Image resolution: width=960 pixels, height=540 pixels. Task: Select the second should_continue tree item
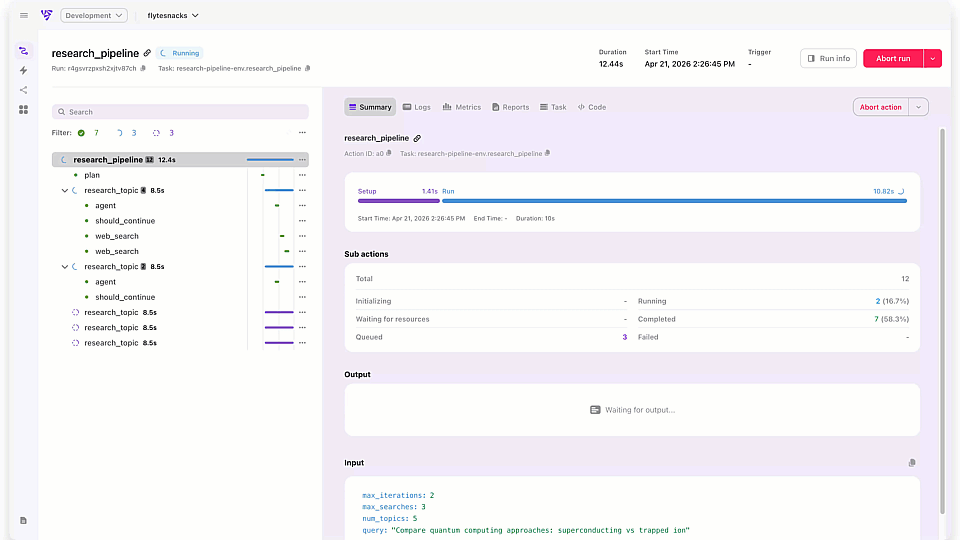click(x=125, y=297)
